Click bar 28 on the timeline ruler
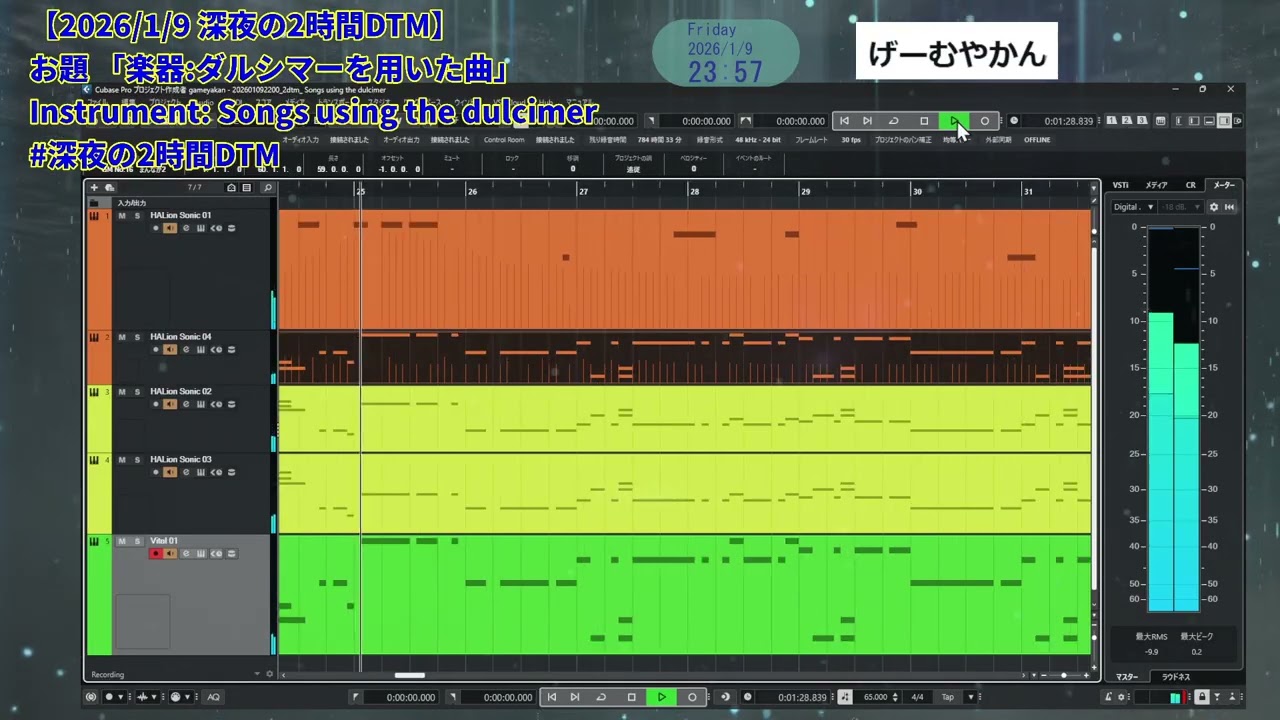The height and width of the screenshot is (720, 1280). pos(694,190)
